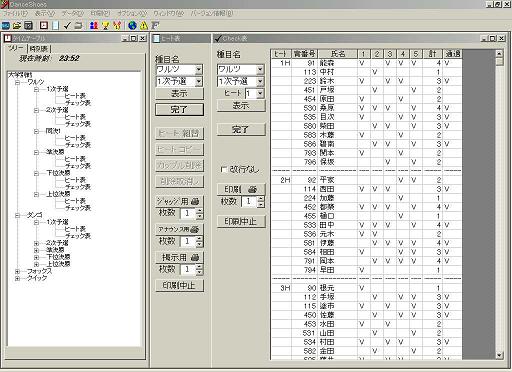Click the two-people couples toolbar icon
Image resolution: width=512 pixels, height=372 pixels.
94,25
